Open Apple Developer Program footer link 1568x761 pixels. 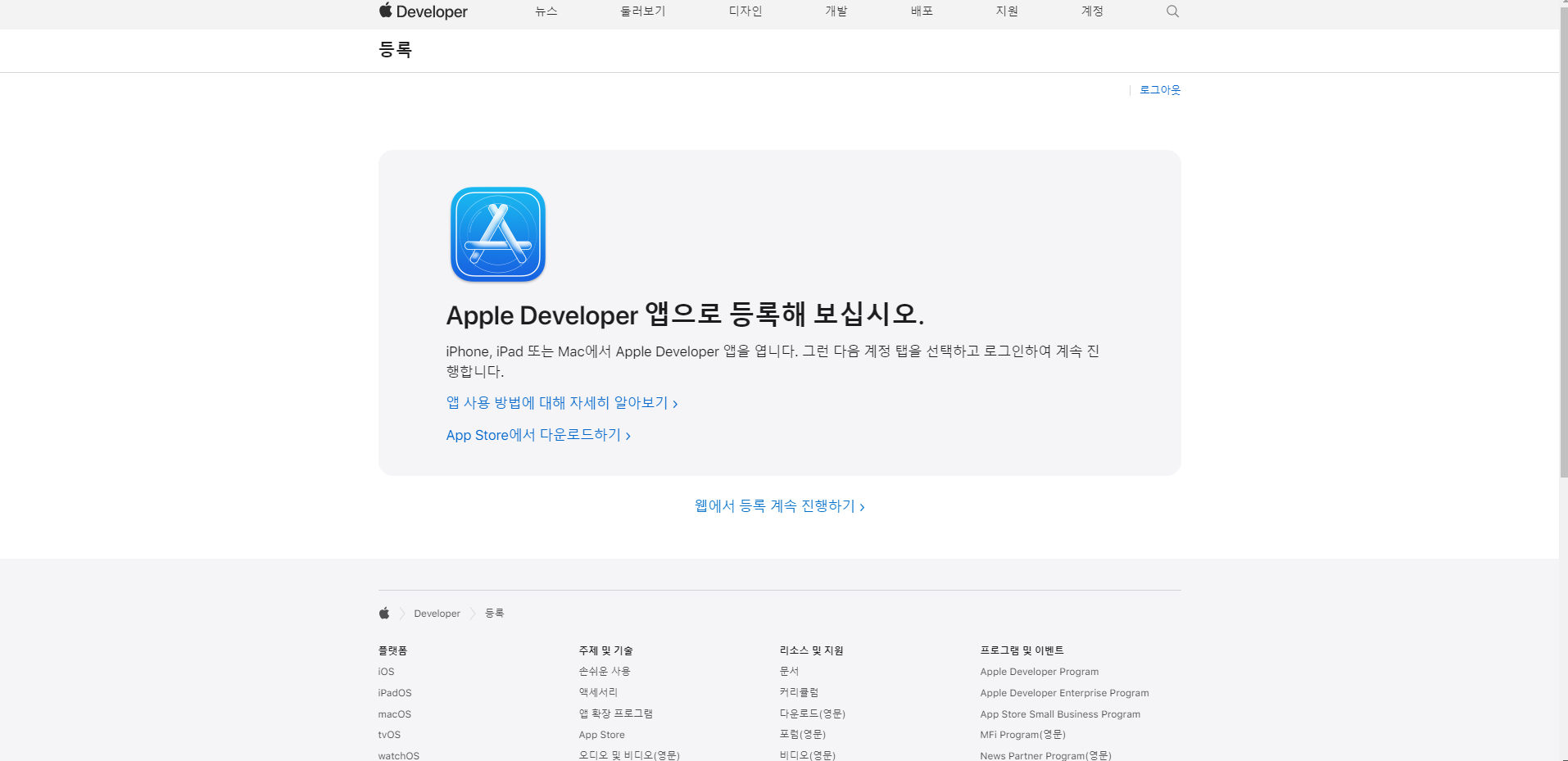1039,672
